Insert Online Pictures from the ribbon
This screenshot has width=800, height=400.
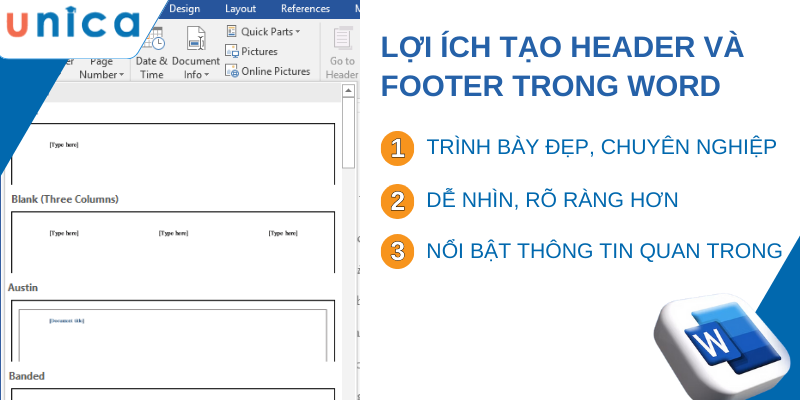268,71
